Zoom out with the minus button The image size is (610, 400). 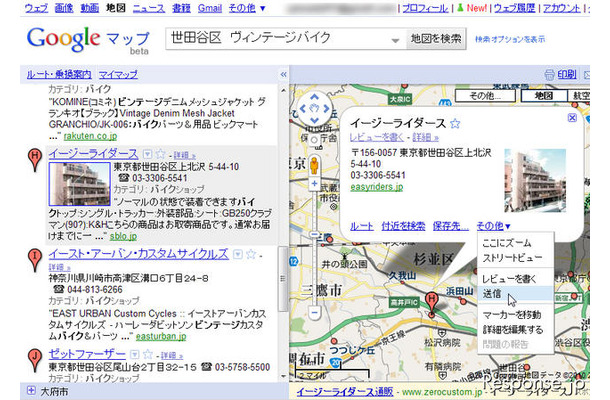pyautogui.click(x=314, y=312)
